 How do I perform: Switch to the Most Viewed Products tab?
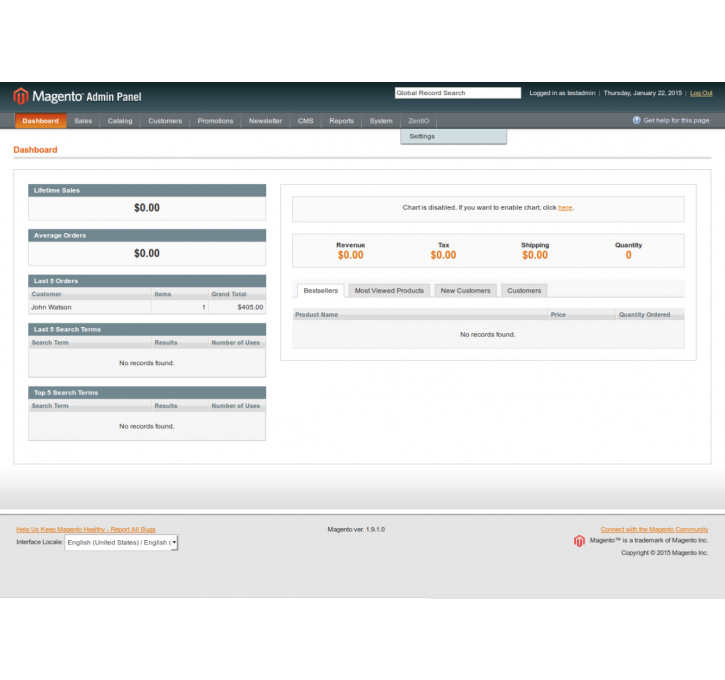click(389, 290)
